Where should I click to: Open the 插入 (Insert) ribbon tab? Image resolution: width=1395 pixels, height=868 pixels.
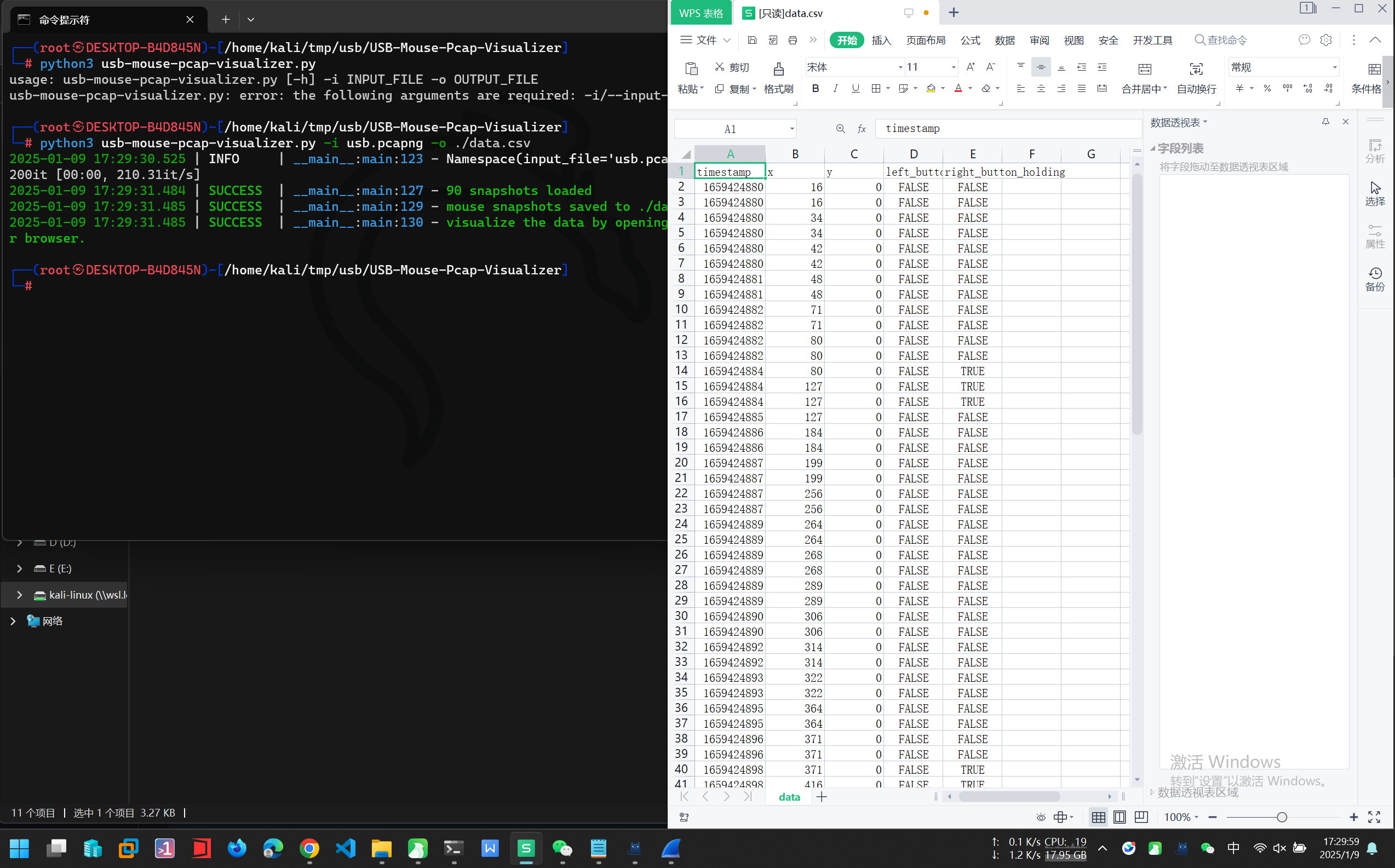tap(881, 40)
